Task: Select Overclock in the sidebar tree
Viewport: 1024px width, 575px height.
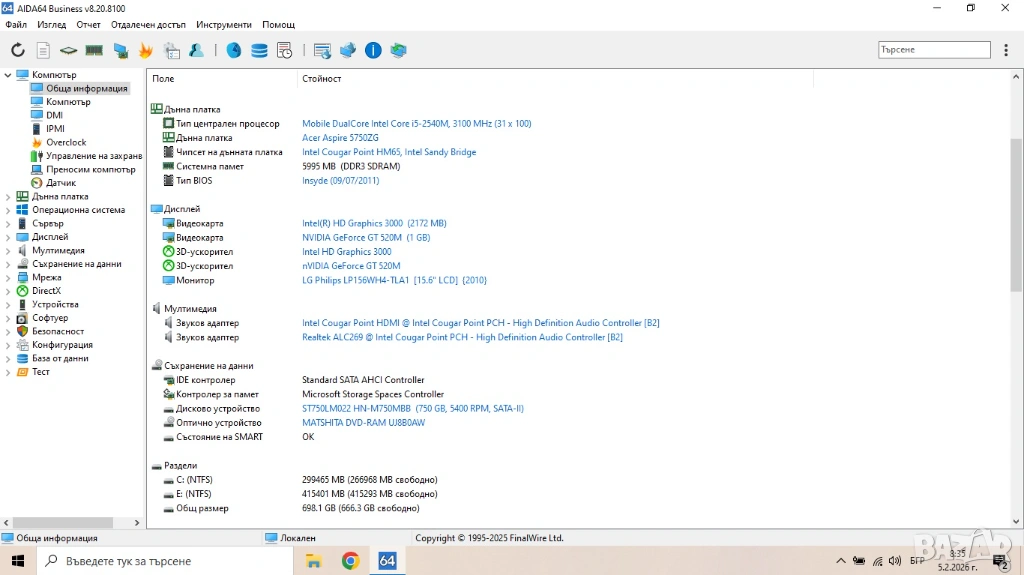Action: point(66,143)
